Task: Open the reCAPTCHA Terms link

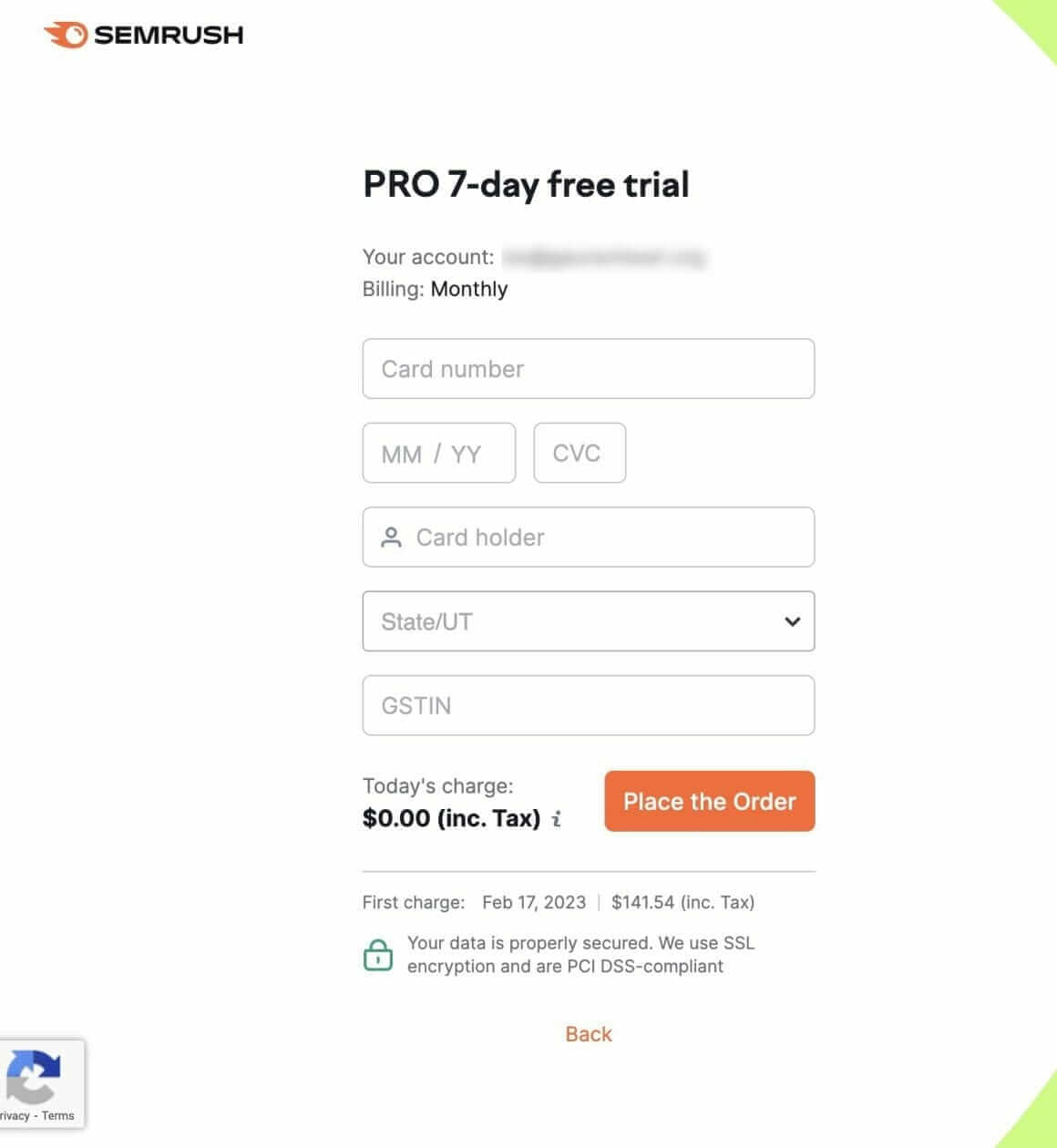Action: tap(58, 1116)
